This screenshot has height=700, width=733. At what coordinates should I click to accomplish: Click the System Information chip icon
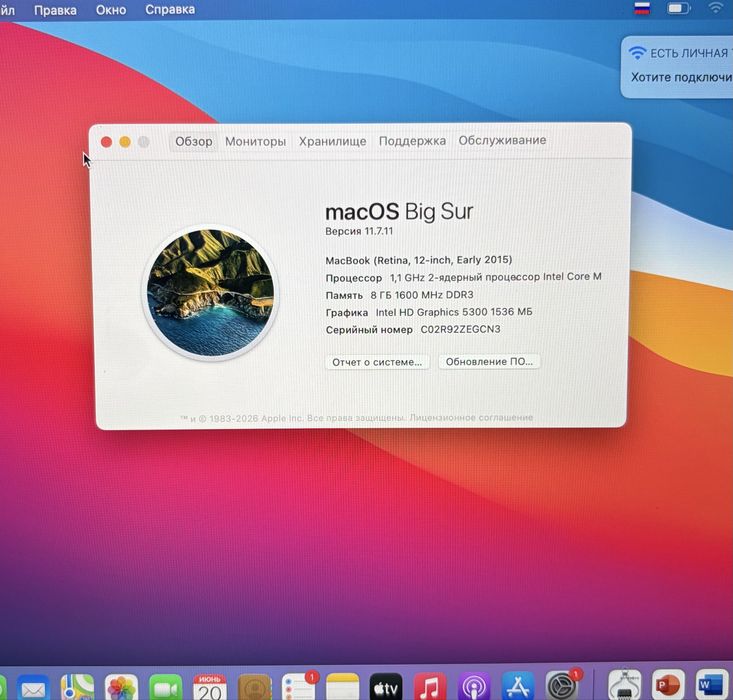tap(625, 686)
